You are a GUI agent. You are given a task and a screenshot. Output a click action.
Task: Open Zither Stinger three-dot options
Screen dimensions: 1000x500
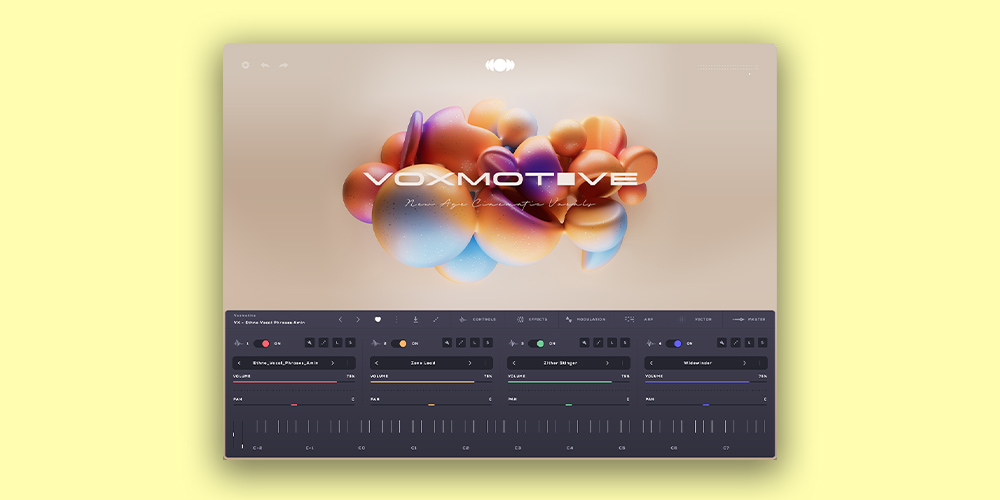[622, 363]
